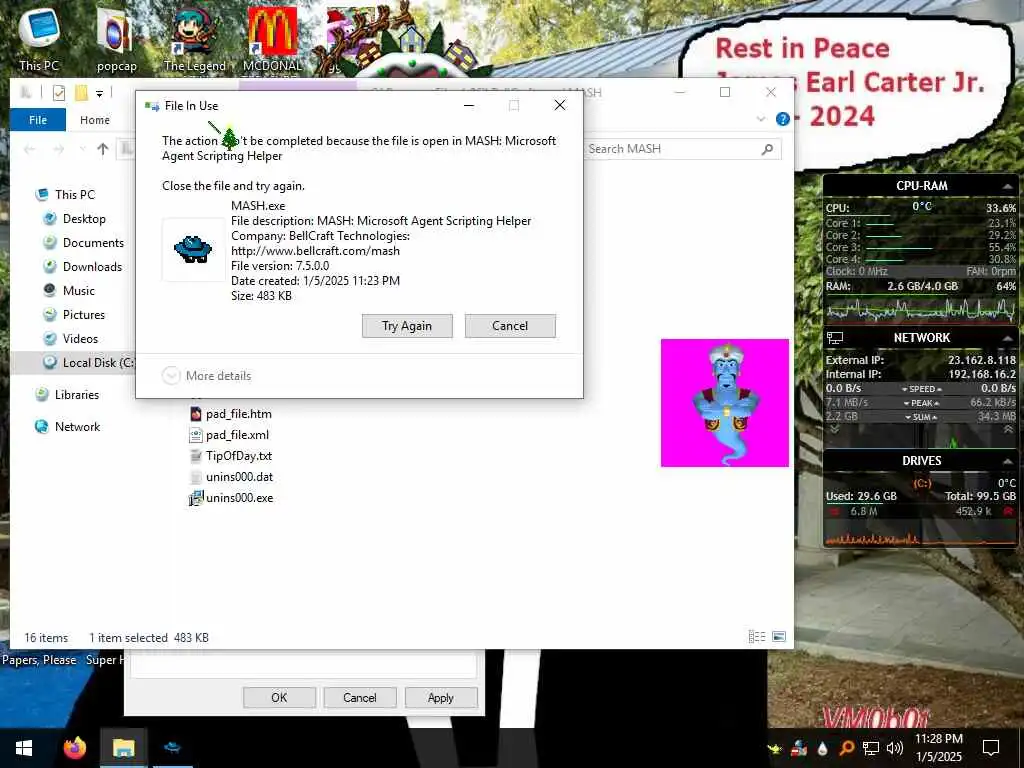
Task: Select the unins000.exe file
Action: (x=231, y=497)
